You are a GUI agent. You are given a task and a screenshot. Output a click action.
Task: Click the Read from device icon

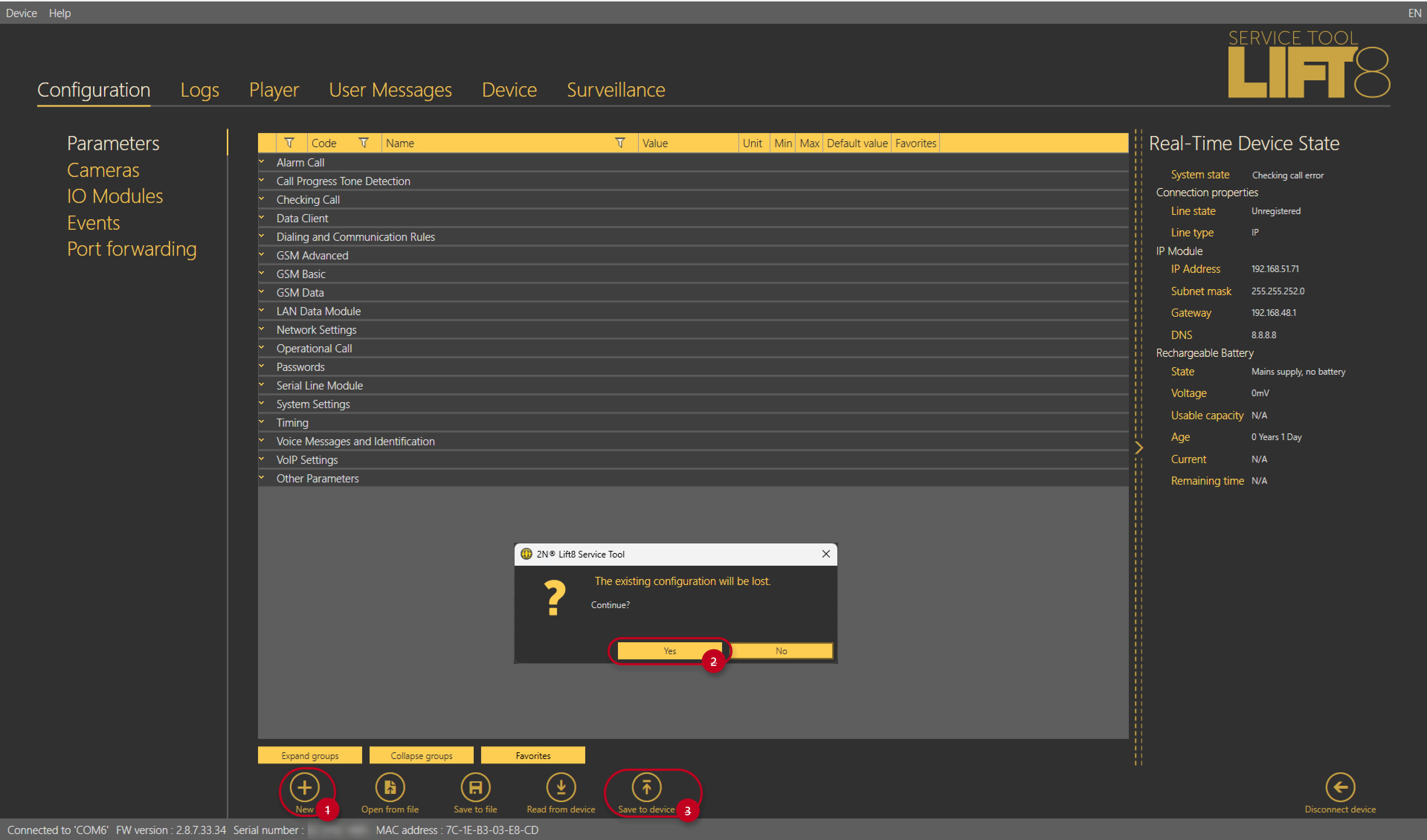click(x=561, y=787)
